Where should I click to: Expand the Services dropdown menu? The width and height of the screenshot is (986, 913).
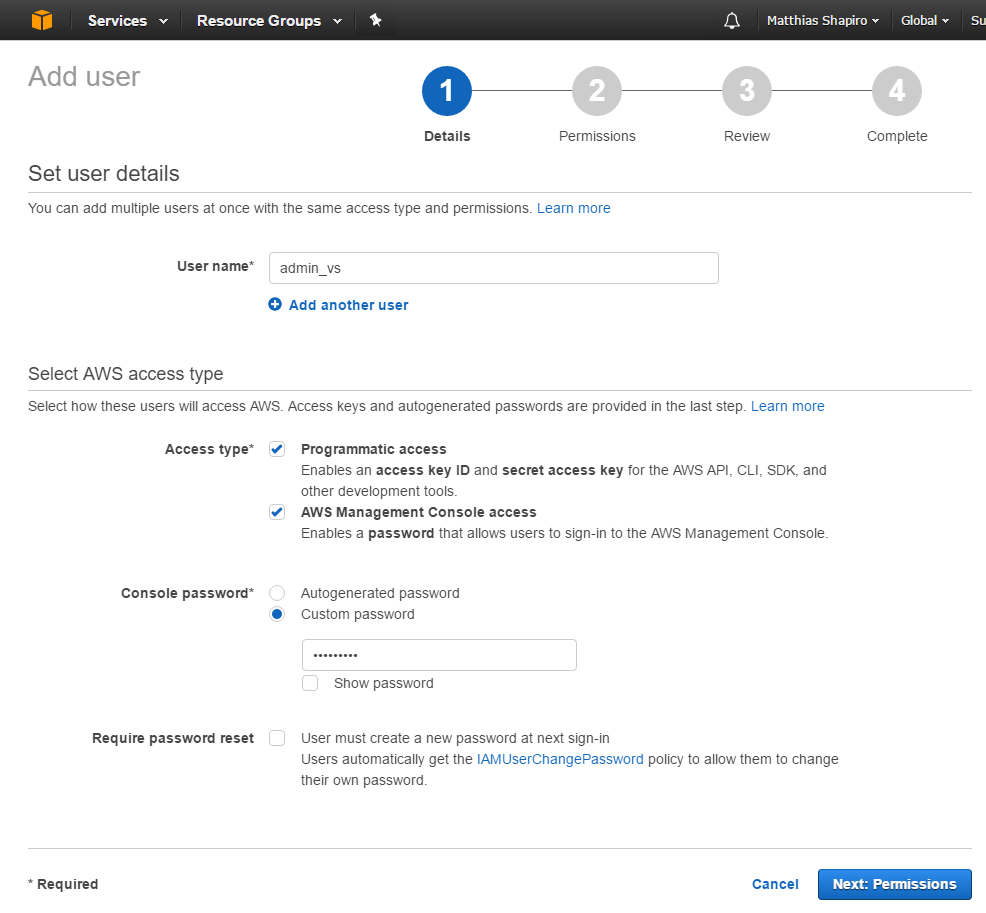(127, 20)
